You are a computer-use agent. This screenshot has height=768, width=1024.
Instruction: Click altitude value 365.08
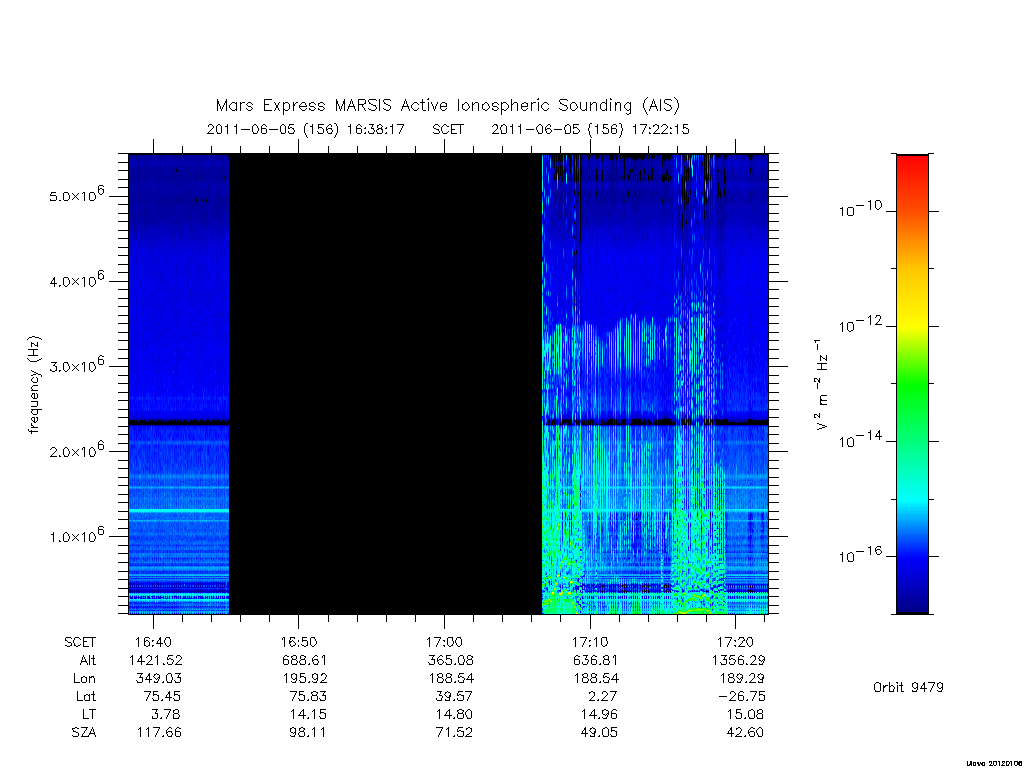click(x=451, y=661)
